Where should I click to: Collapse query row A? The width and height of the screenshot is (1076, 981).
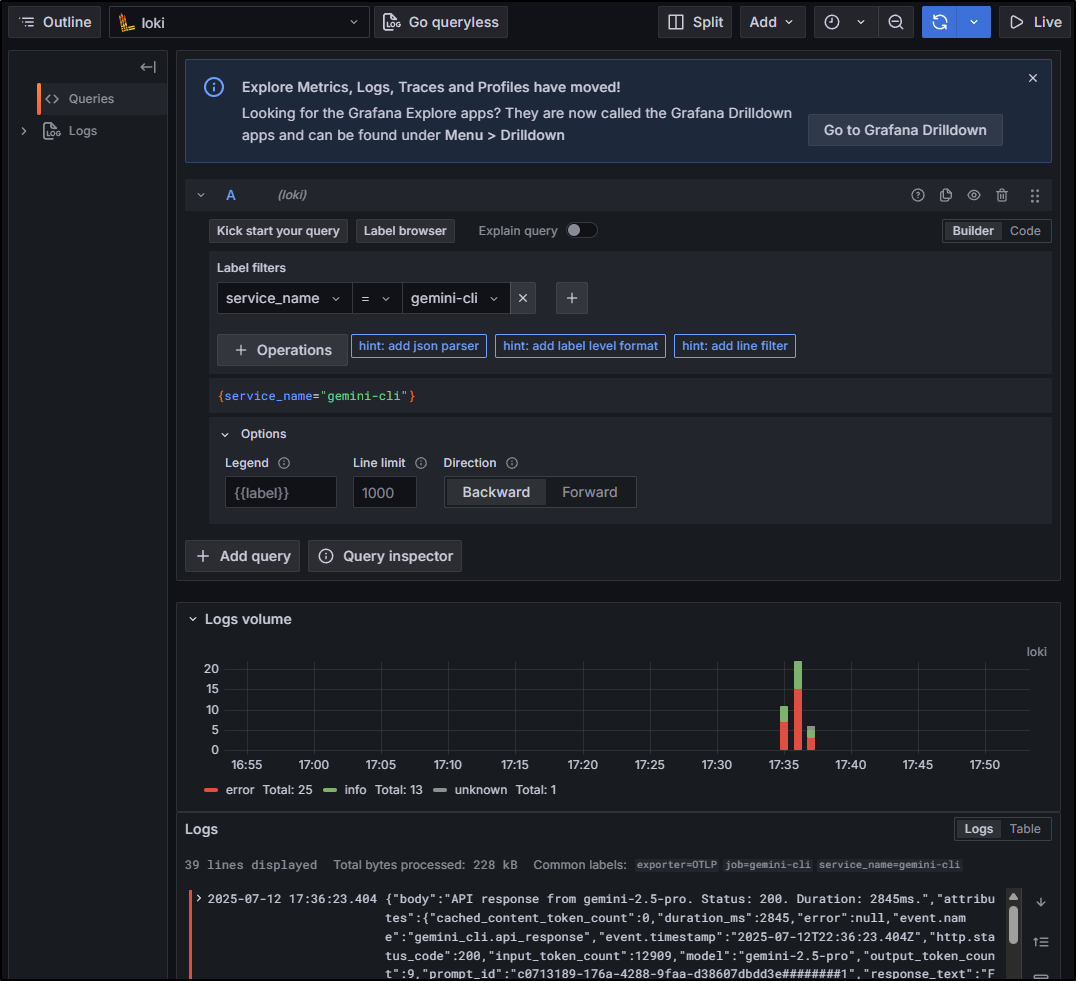(201, 195)
